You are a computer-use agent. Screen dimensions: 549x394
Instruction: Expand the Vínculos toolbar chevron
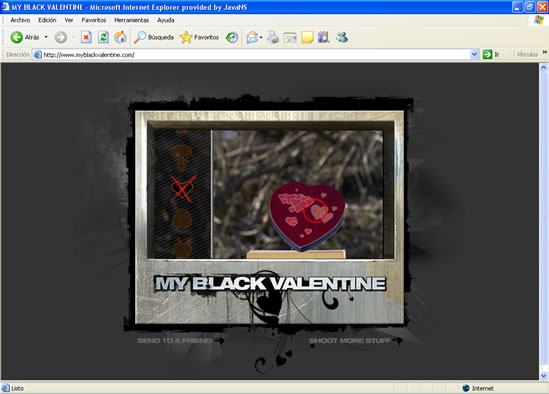545,52
